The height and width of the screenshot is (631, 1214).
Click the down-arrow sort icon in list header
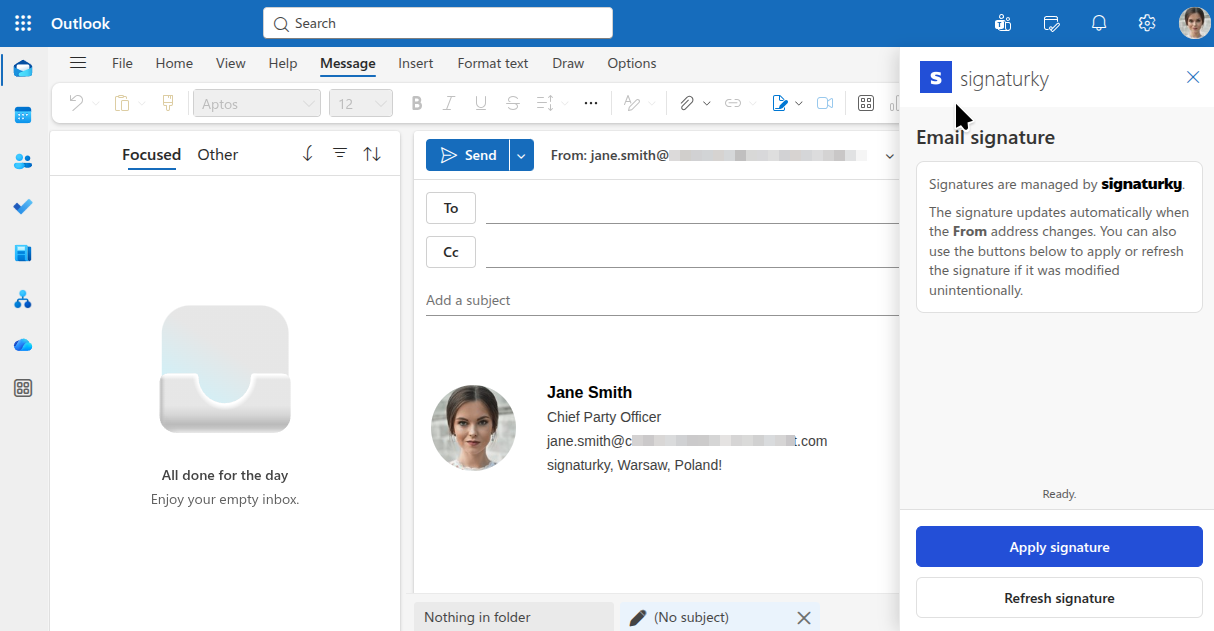pos(308,153)
